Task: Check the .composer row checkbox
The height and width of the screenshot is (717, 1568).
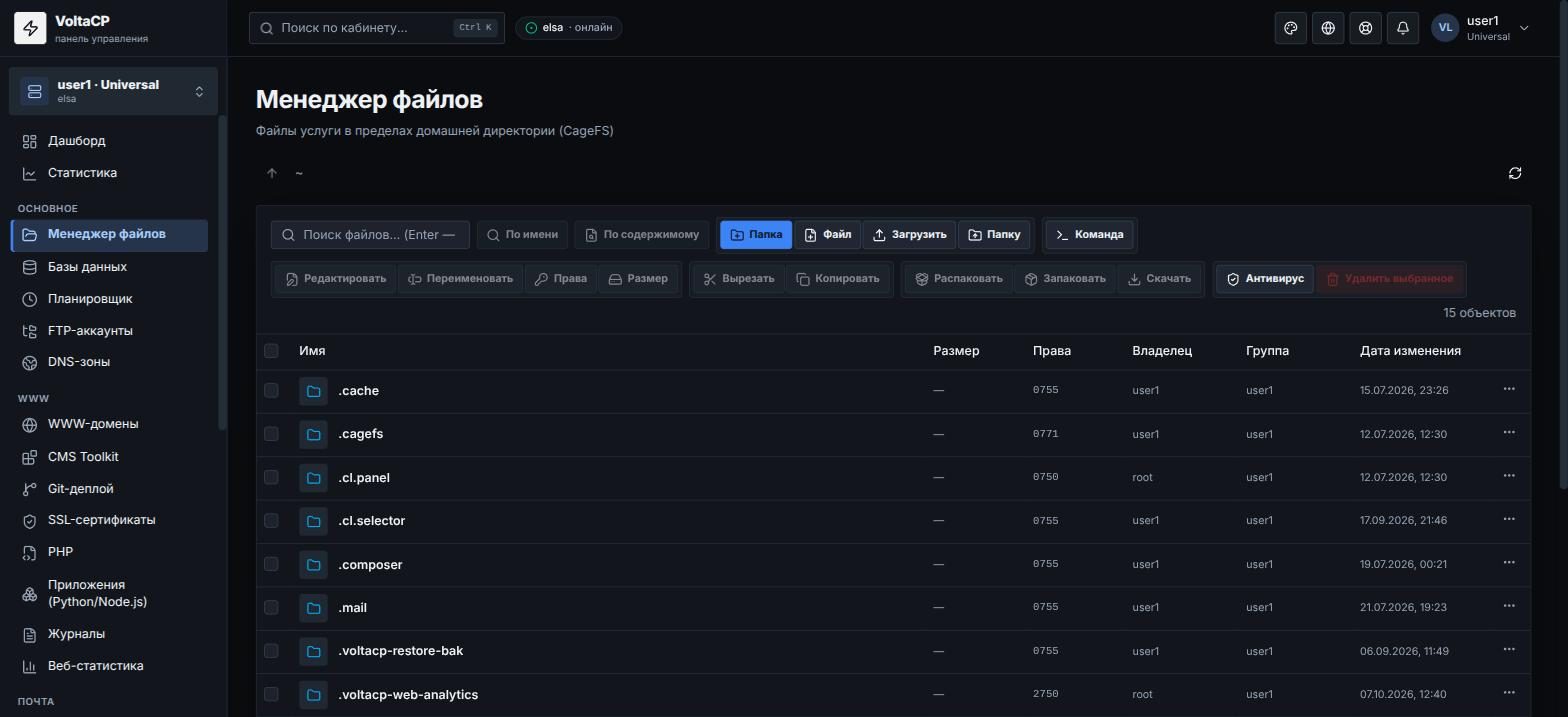Action: pyautogui.click(x=271, y=564)
